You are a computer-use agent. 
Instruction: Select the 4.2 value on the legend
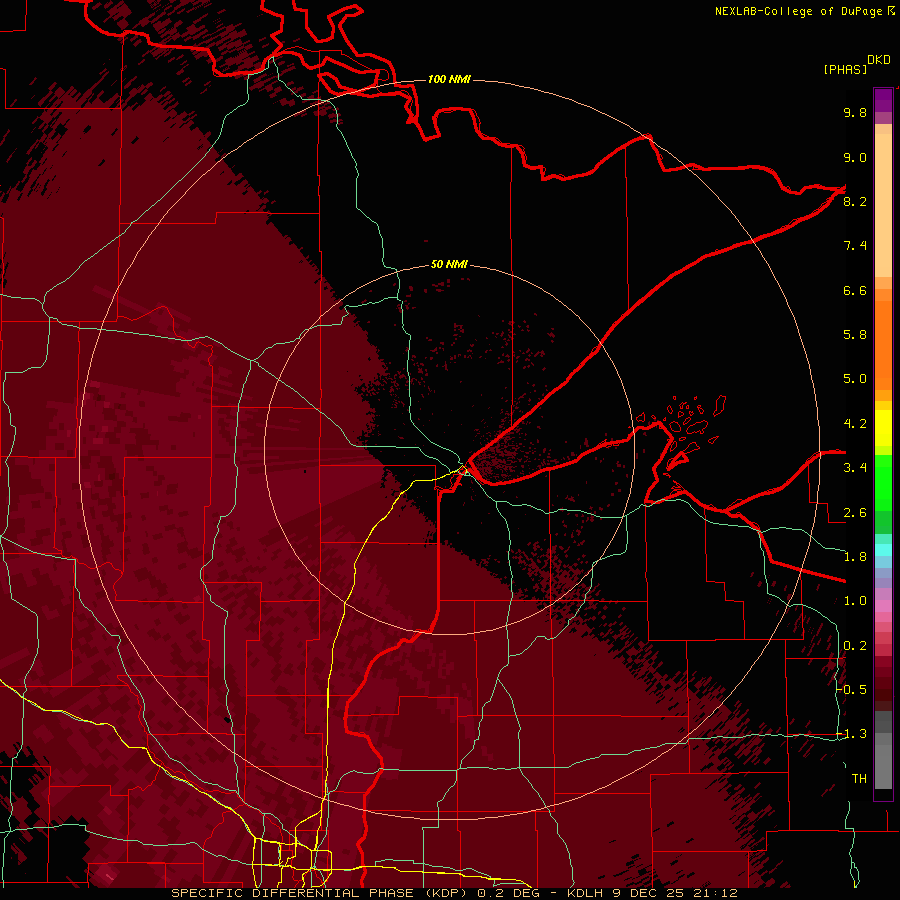tap(855, 424)
